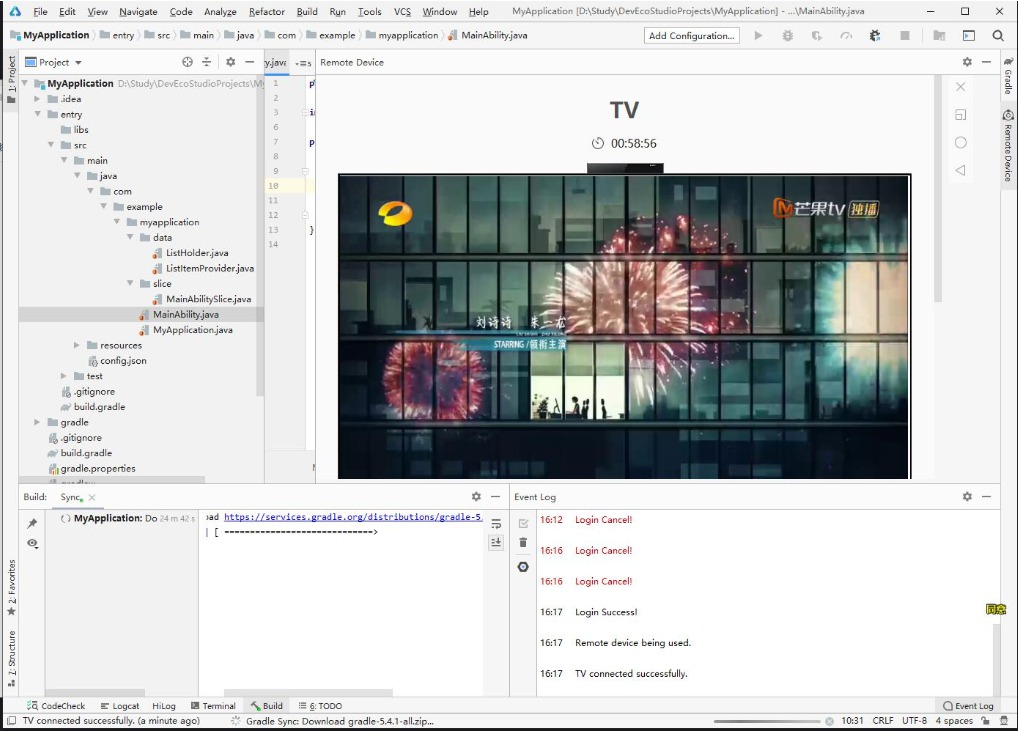Screen dimensions: 1018x731
Task: Click the remote device back triangle icon
Action: point(960,170)
